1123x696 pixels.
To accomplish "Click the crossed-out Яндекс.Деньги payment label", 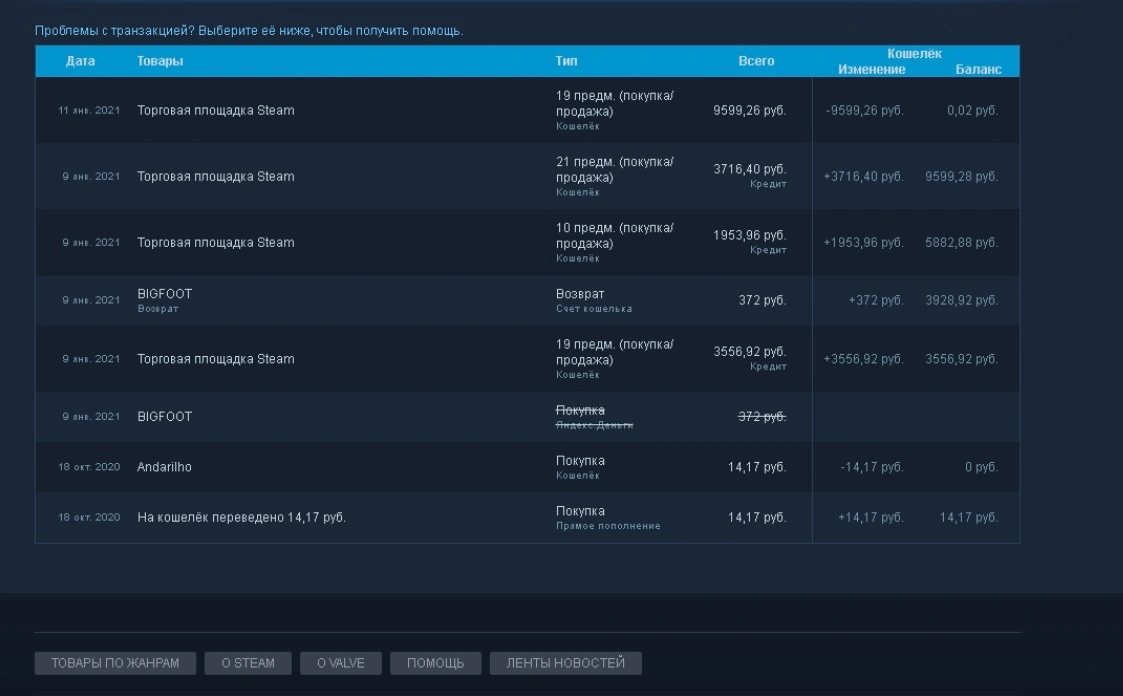I will [594, 425].
